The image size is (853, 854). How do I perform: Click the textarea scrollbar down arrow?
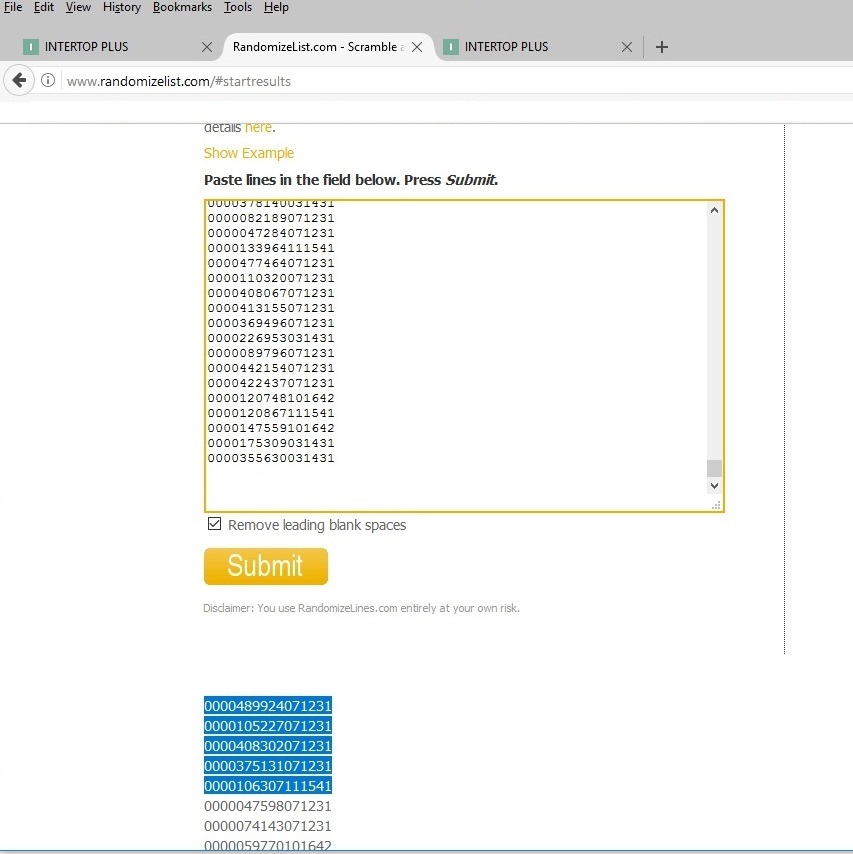click(x=714, y=485)
